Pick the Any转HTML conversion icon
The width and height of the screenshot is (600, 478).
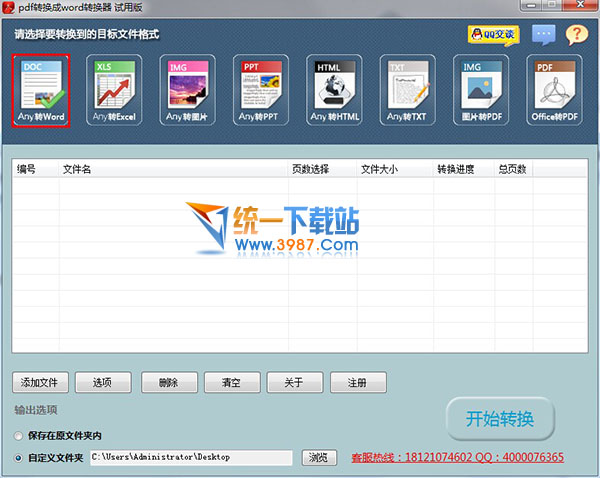click(335, 89)
